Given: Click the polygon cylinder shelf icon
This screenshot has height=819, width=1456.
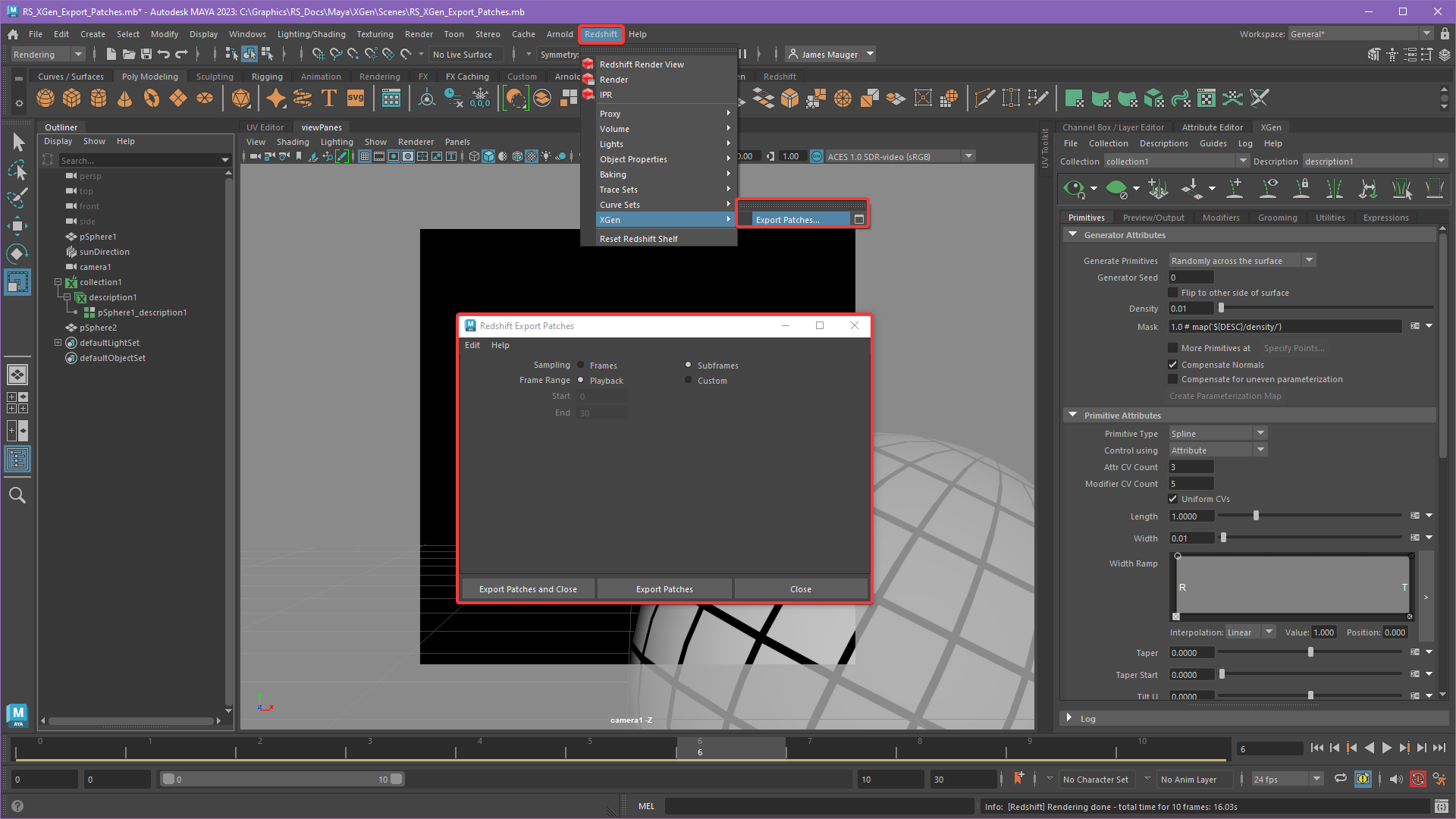Looking at the screenshot, I should tap(99, 98).
